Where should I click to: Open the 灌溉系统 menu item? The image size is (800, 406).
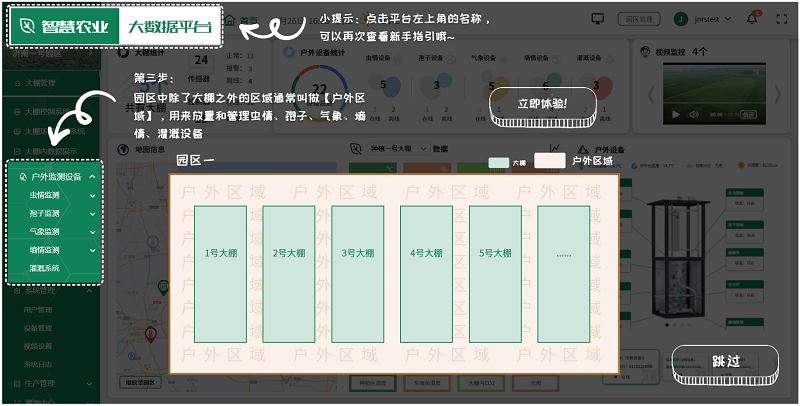click(45, 268)
